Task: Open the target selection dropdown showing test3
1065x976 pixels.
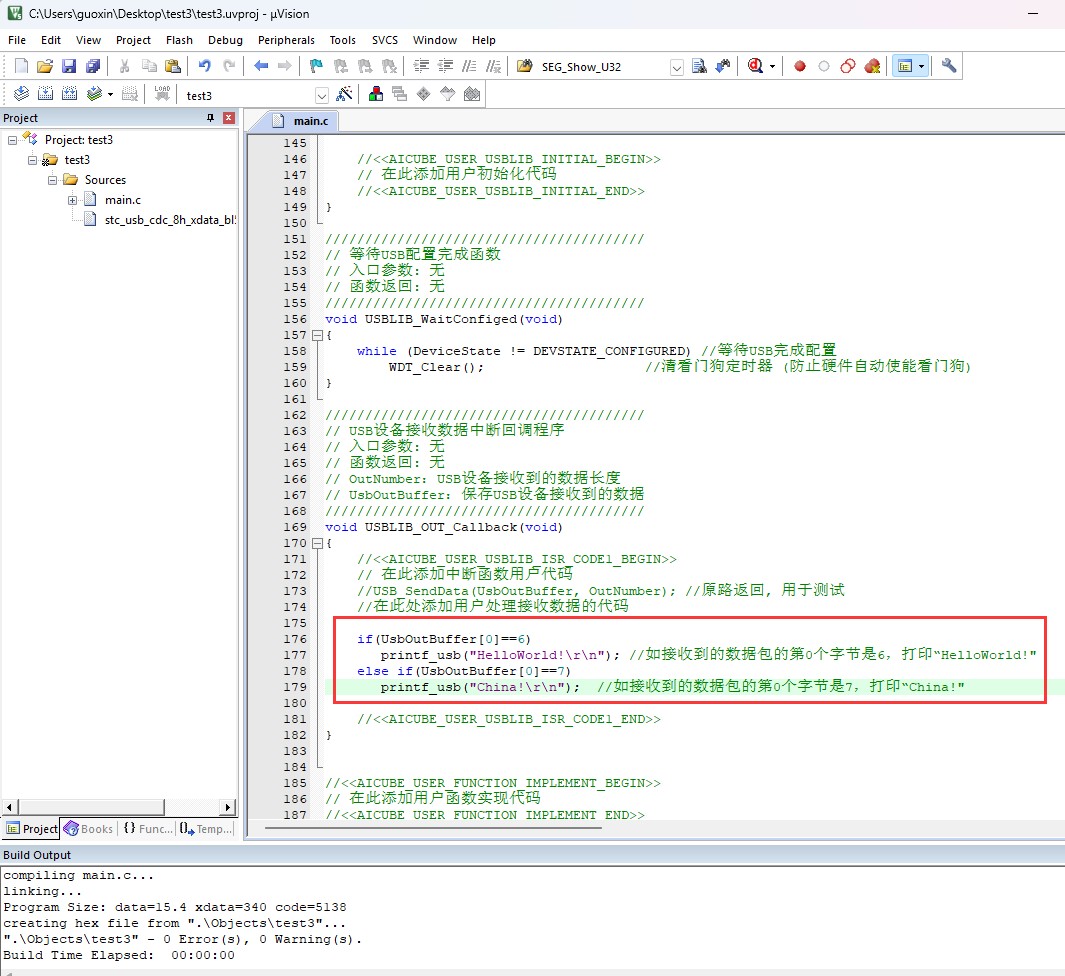Action: (322, 96)
